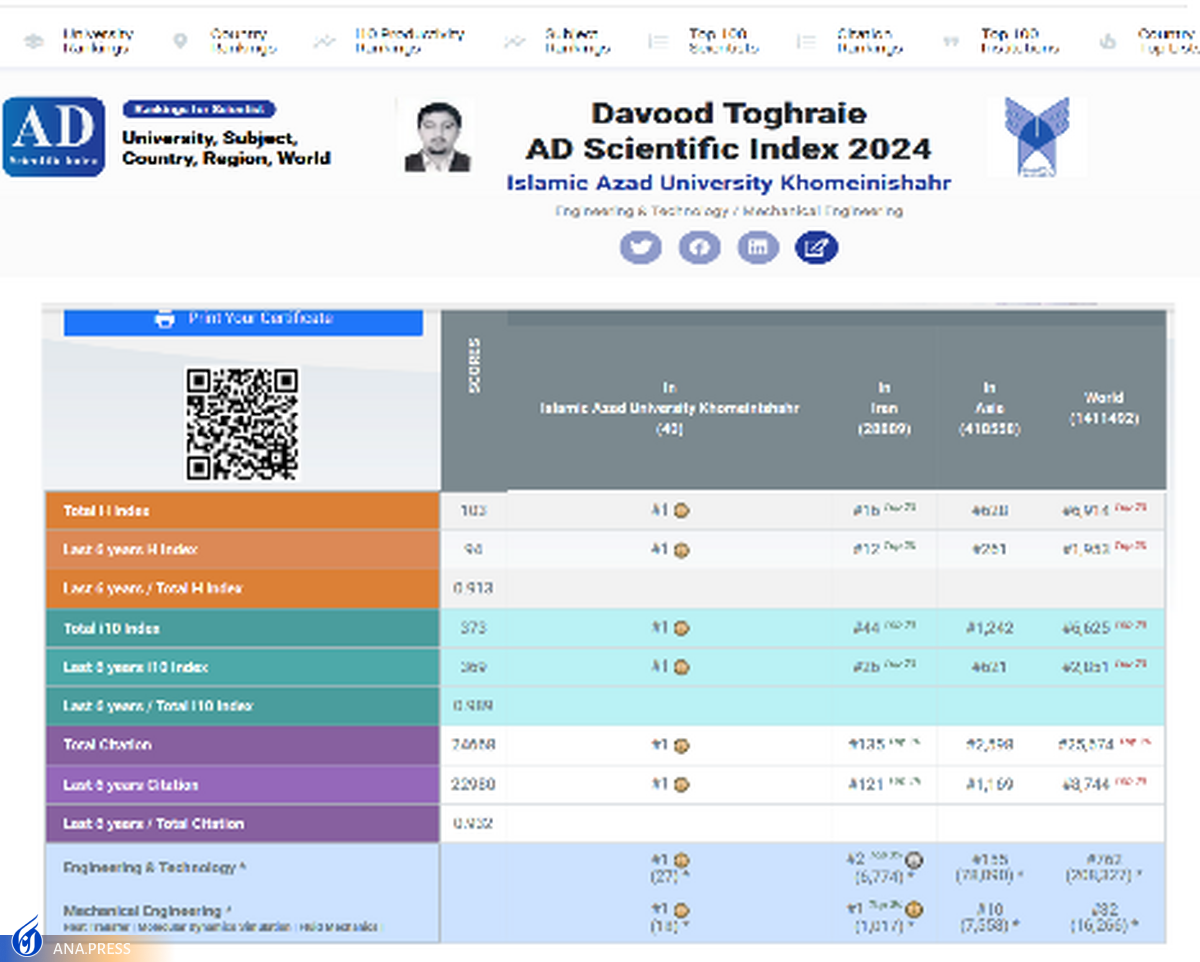Click the Total H Index row label
1200x962 pixels.
tap(107, 511)
